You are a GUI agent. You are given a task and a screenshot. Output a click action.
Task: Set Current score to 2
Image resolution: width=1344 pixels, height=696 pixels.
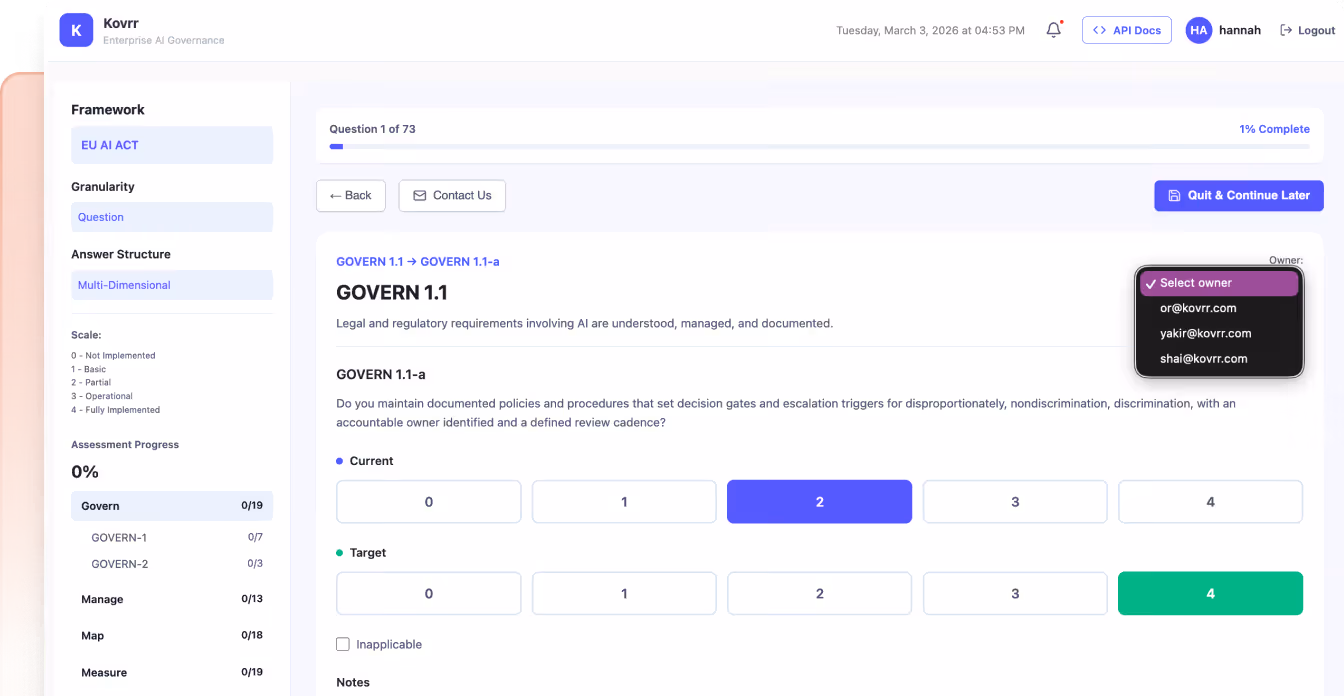pyautogui.click(x=819, y=502)
